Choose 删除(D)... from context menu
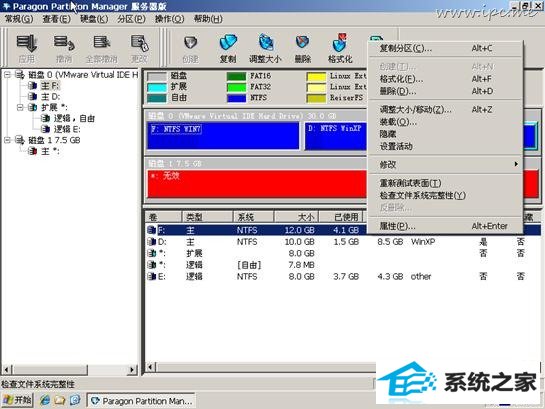This screenshot has height=409, width=545. [x=445, y=91]
